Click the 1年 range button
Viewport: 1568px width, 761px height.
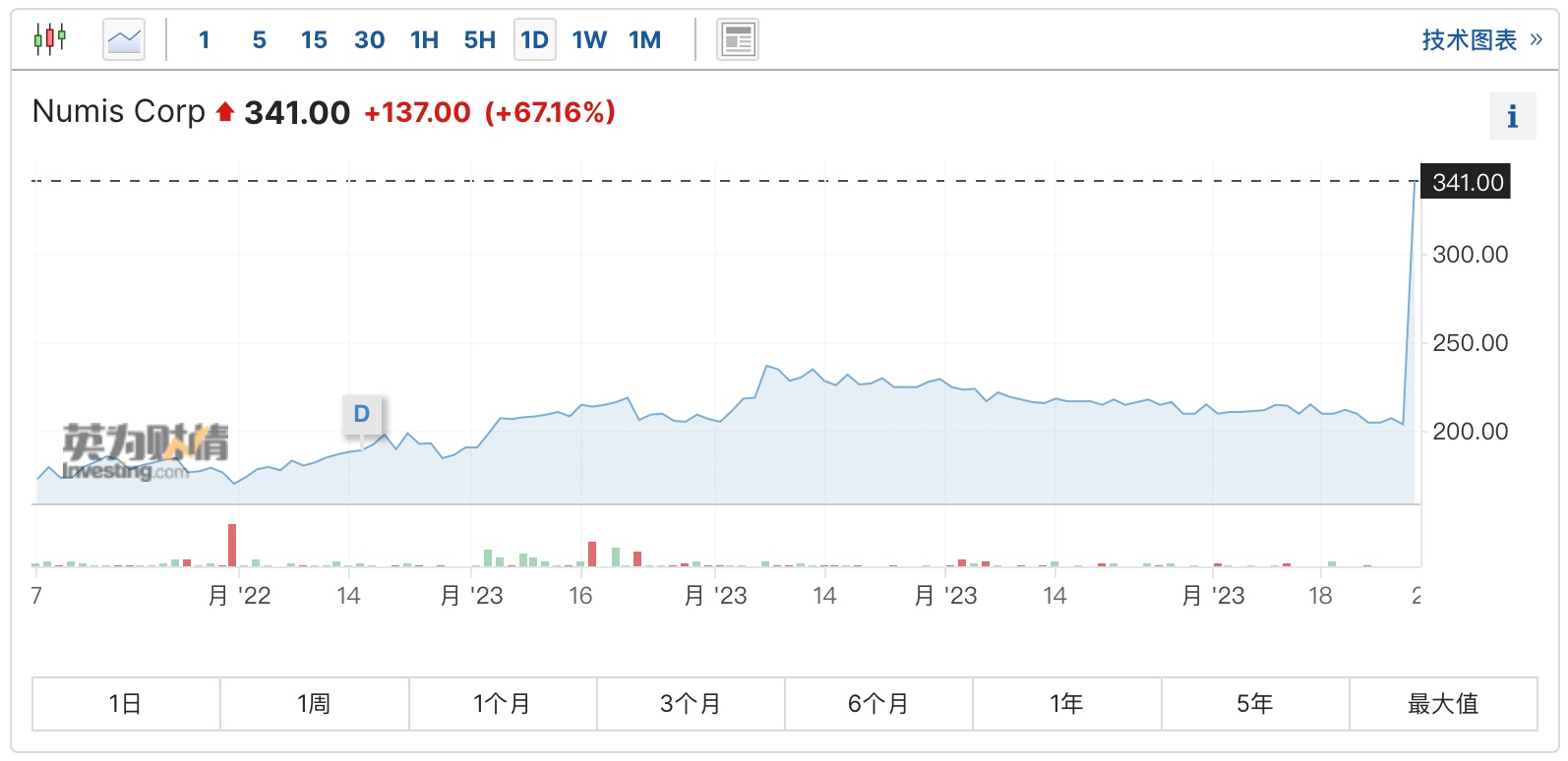(x=1066, y=704)
